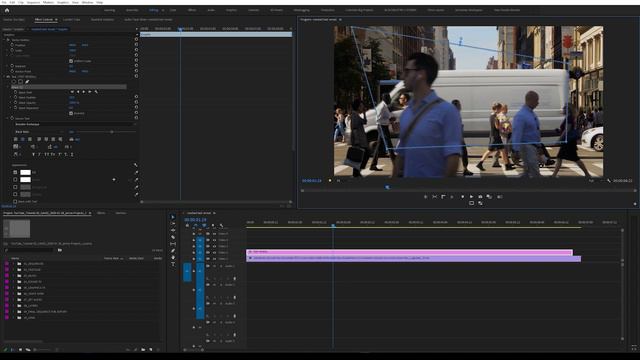Click the Home icon
The image size is (640, 360).
tap(7, 10)
